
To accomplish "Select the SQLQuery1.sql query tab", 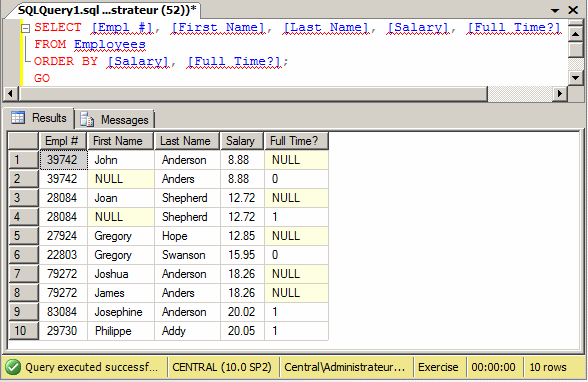I will click(107, 10).
